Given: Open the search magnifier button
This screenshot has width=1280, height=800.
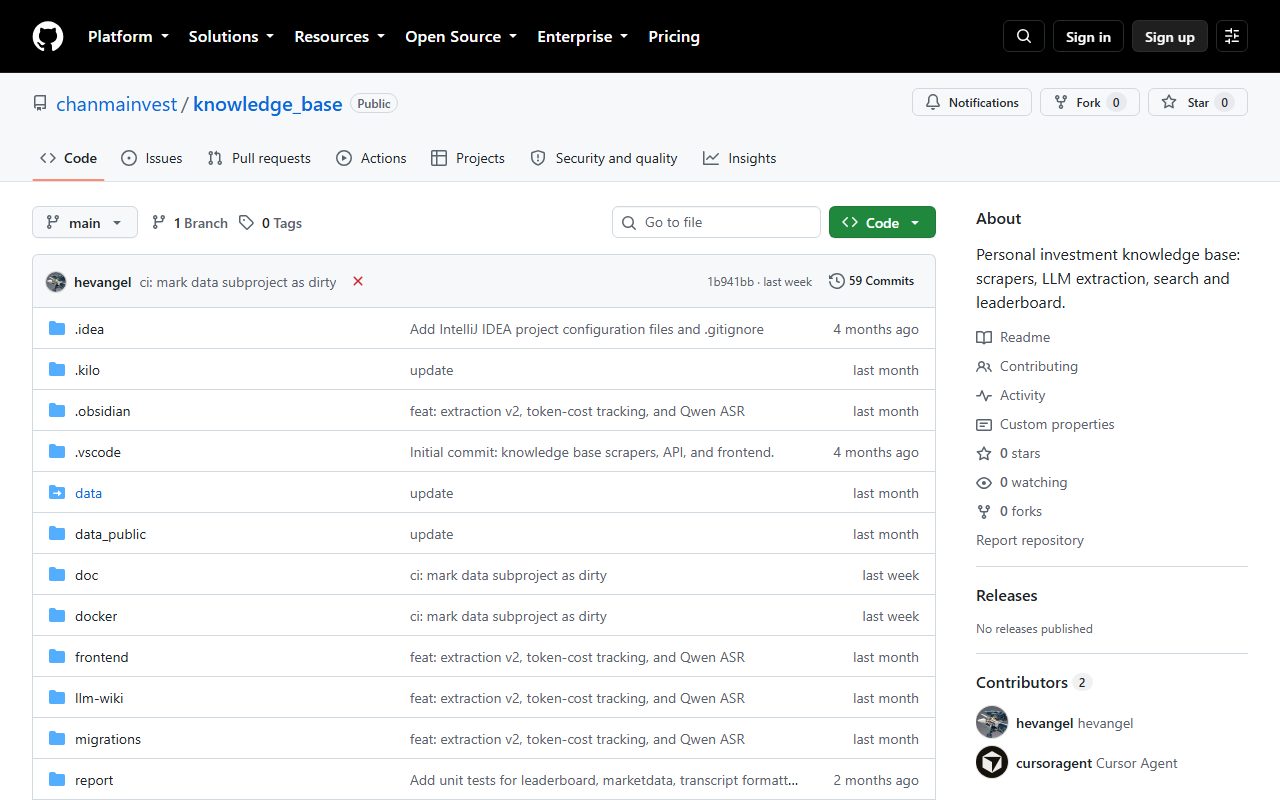Looking at the screenshot, I should [1024, 36].
